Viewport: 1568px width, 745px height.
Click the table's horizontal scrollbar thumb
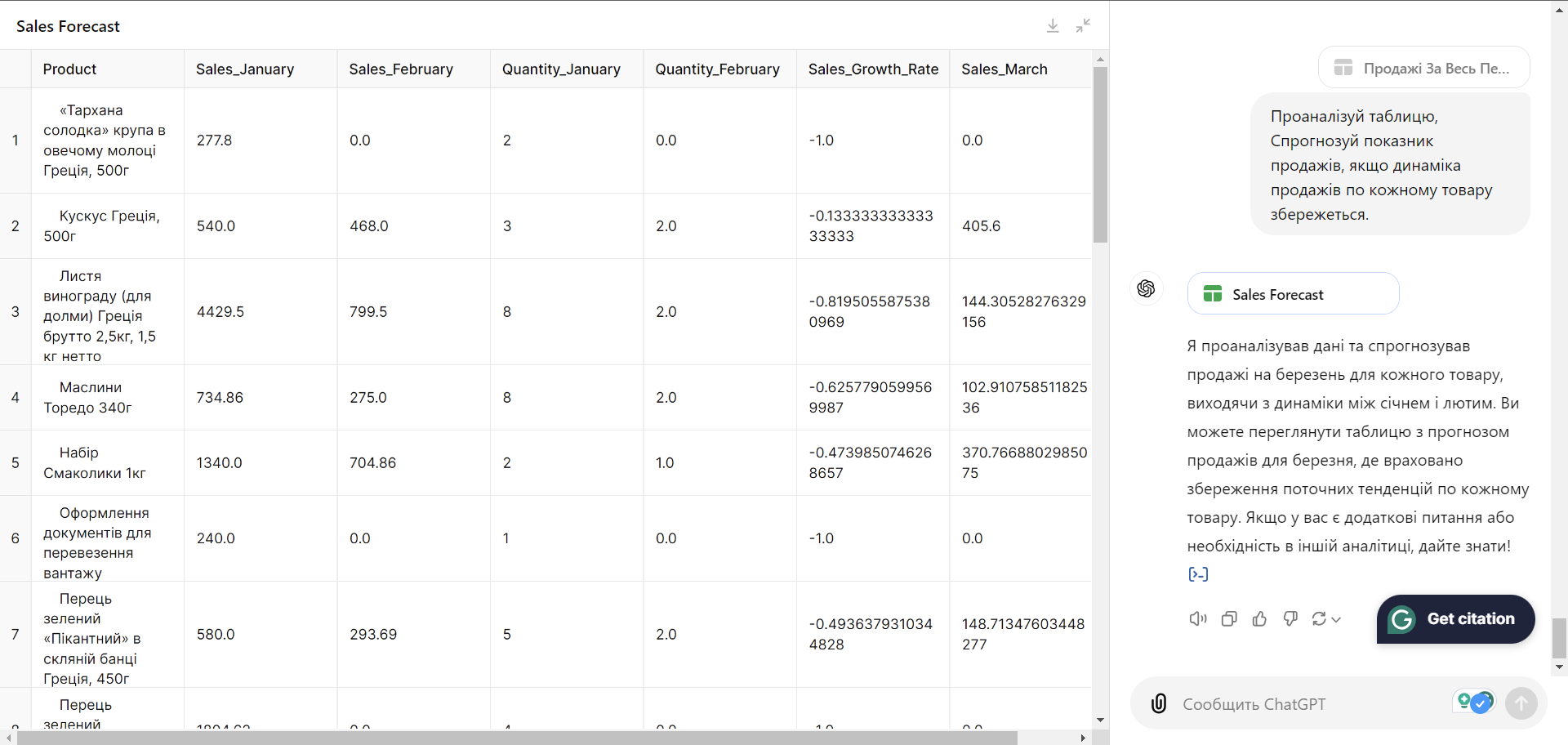(x=516, y=738)
